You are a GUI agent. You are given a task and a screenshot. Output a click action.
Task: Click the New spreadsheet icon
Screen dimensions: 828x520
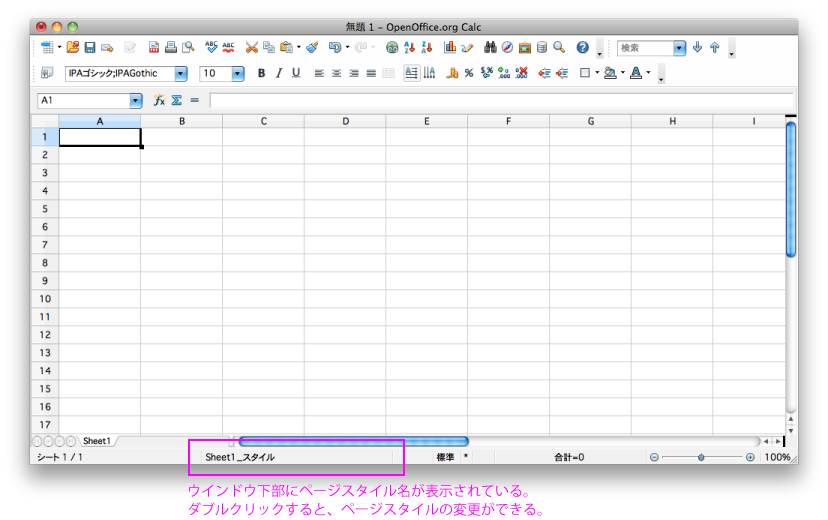[x=48, y=48]
